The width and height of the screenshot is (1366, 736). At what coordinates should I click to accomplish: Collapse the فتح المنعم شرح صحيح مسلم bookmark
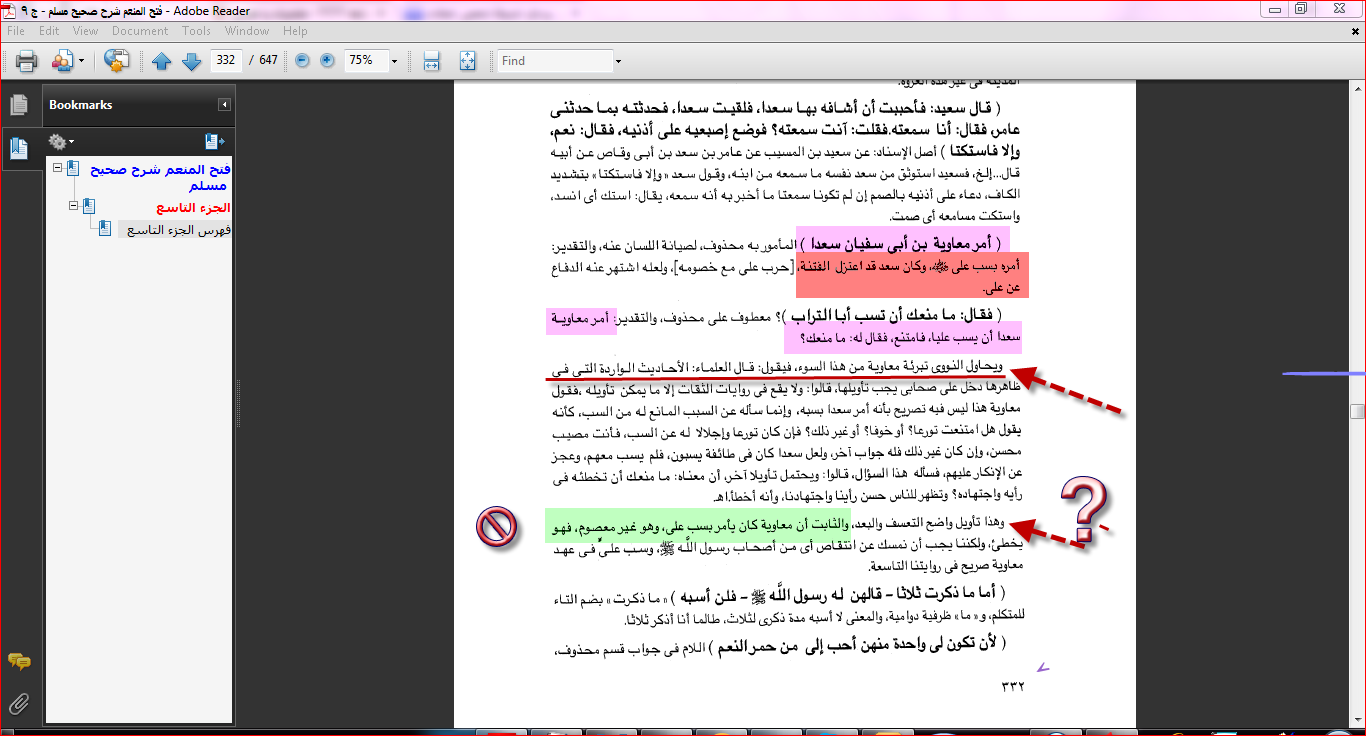pos(58,169)
